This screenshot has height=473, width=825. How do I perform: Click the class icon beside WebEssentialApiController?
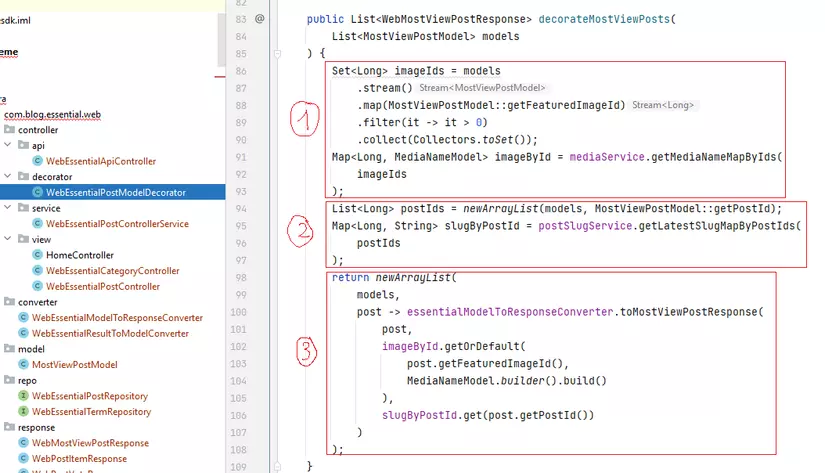click(x=38, y=161)
